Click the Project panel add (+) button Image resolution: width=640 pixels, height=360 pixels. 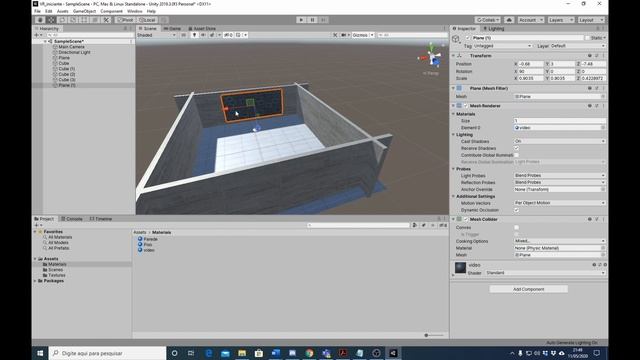[38, 225]
